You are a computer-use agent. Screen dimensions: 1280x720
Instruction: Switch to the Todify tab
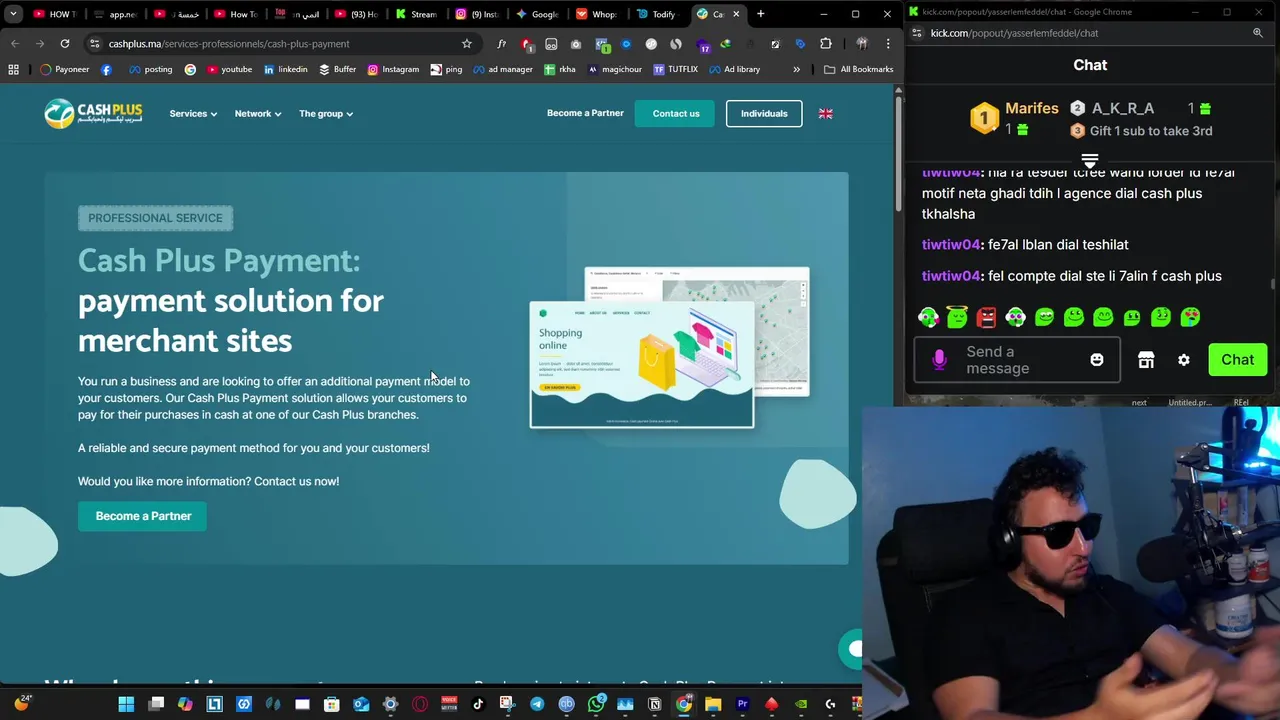656,14
